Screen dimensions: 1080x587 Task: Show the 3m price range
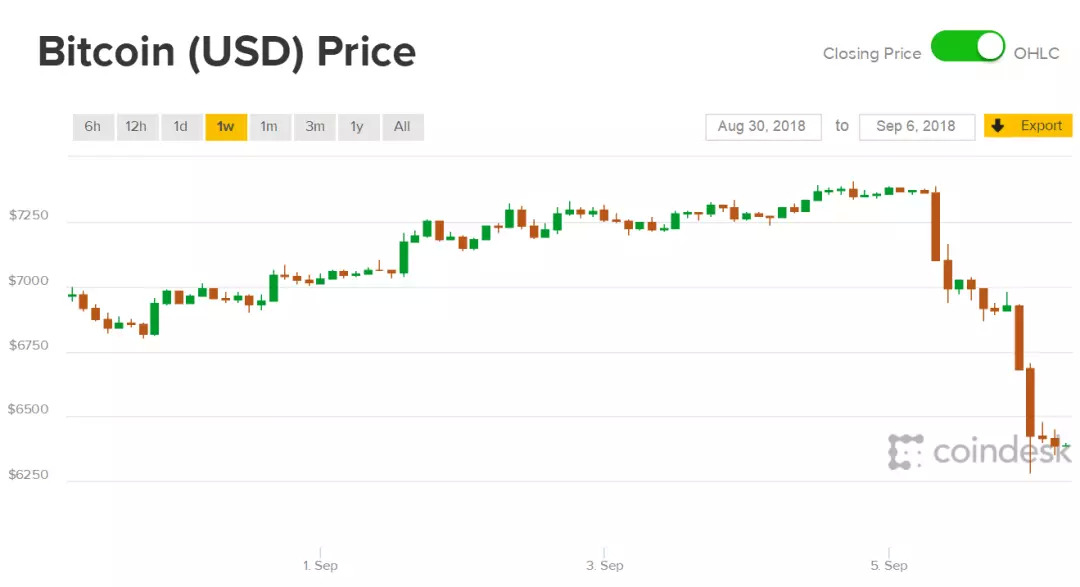[315, 127]
